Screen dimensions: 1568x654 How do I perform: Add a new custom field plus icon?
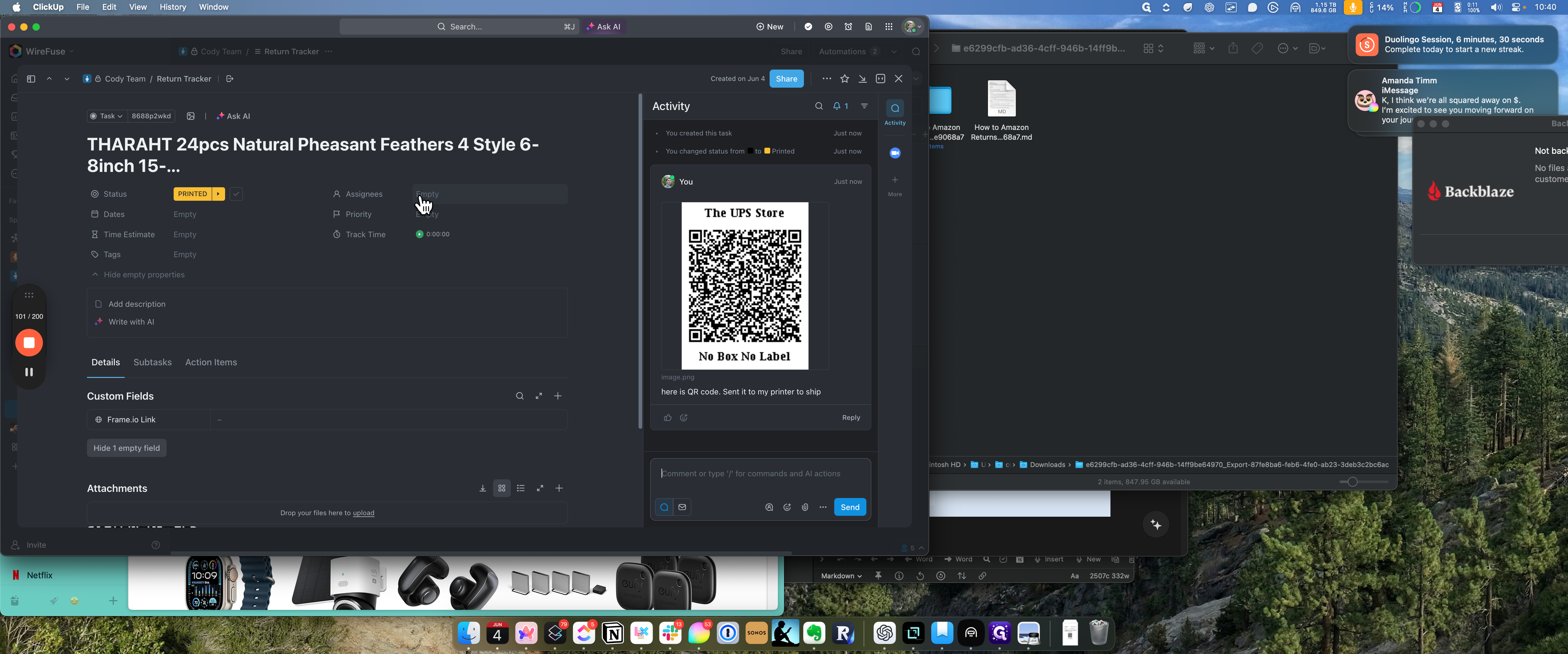(558, 396)
